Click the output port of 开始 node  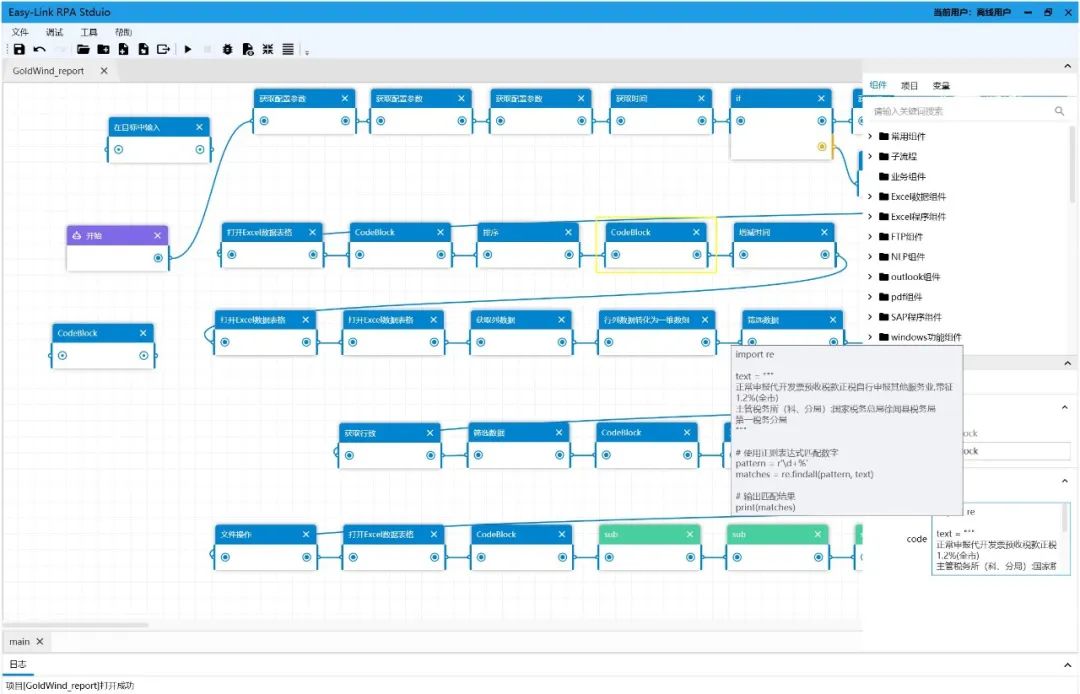pos(158,257)
